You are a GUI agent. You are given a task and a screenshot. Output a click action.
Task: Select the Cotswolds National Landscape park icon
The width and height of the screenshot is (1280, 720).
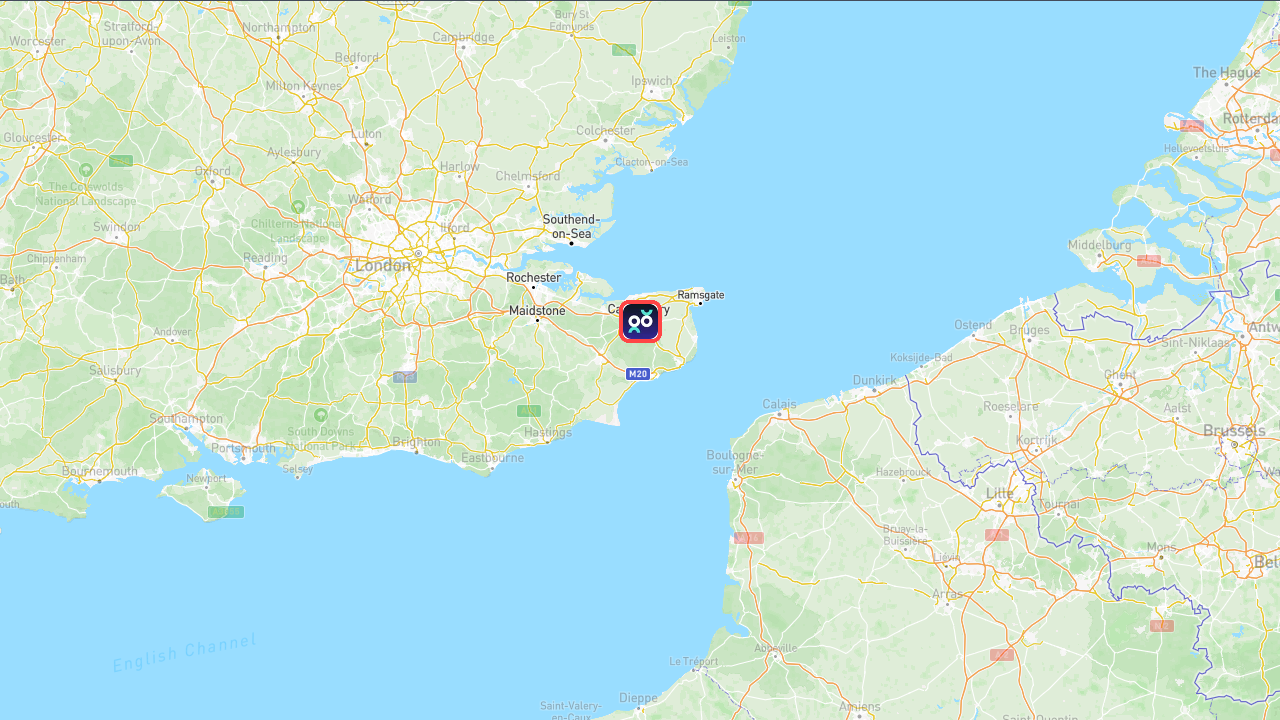[x=86, y=170]
